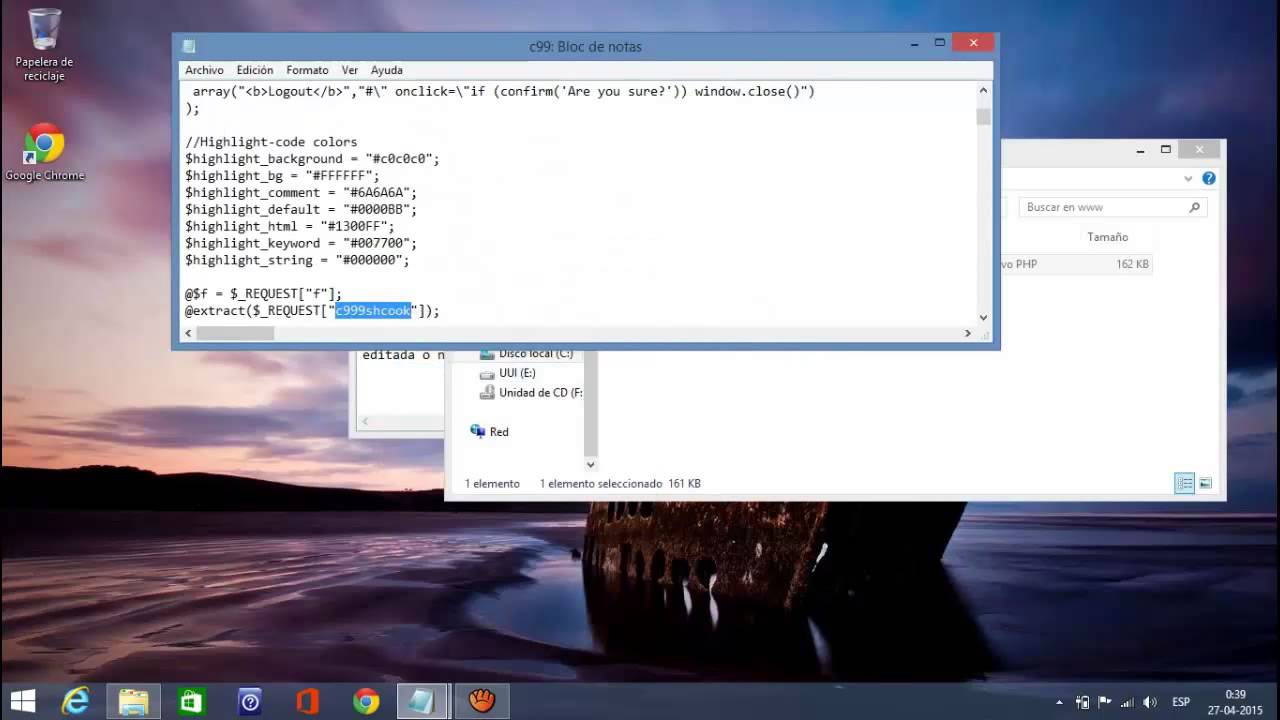The width and height of the screenshot is (1280, 720).
Task: Click the power plug tray icon
Action: 1083,702
